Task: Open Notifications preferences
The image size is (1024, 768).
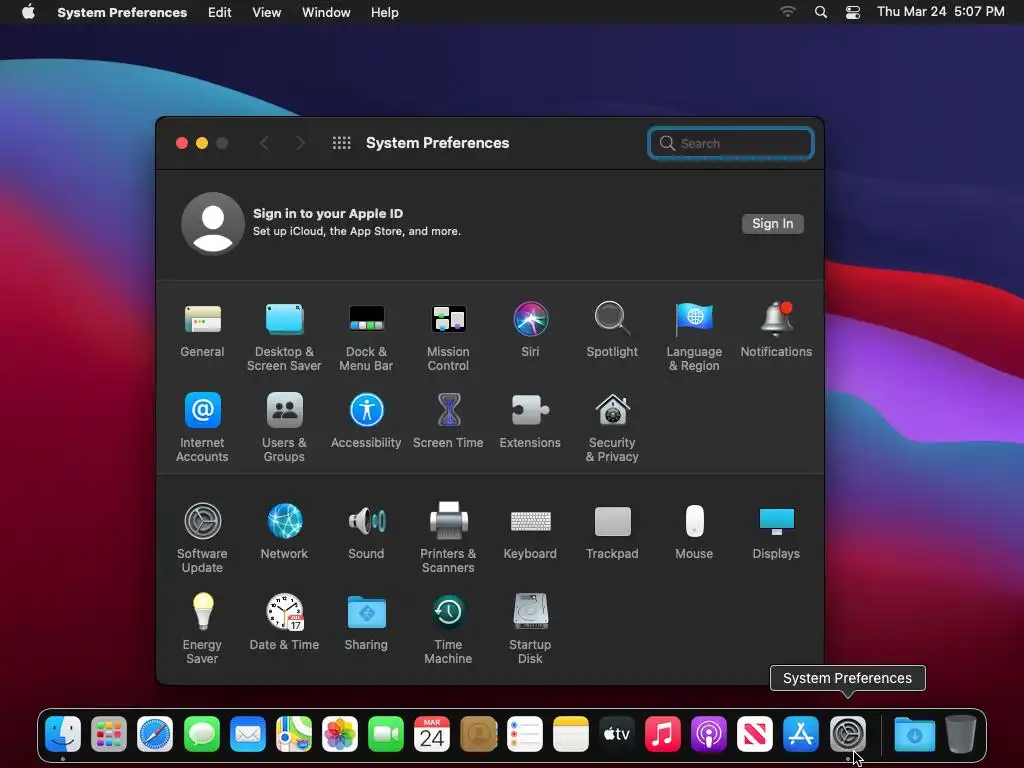Action: point(776,330)
